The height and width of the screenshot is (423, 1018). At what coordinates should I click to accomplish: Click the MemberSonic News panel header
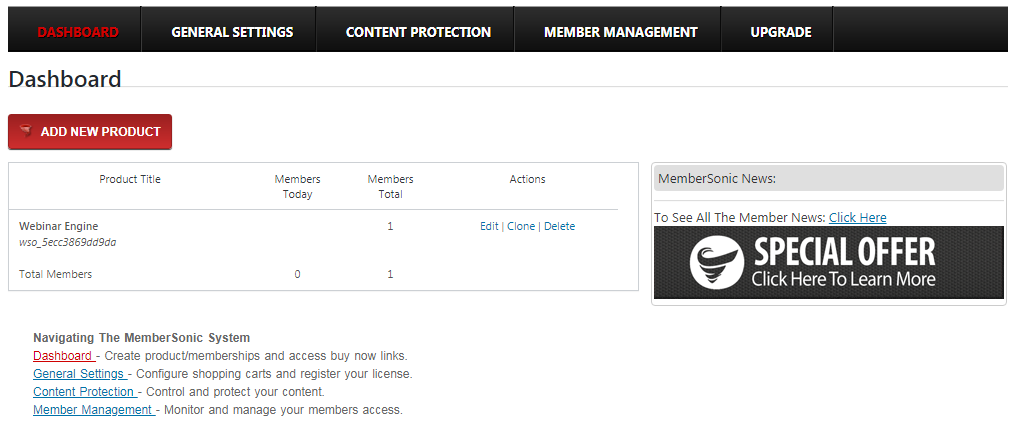tap(828, 178)
